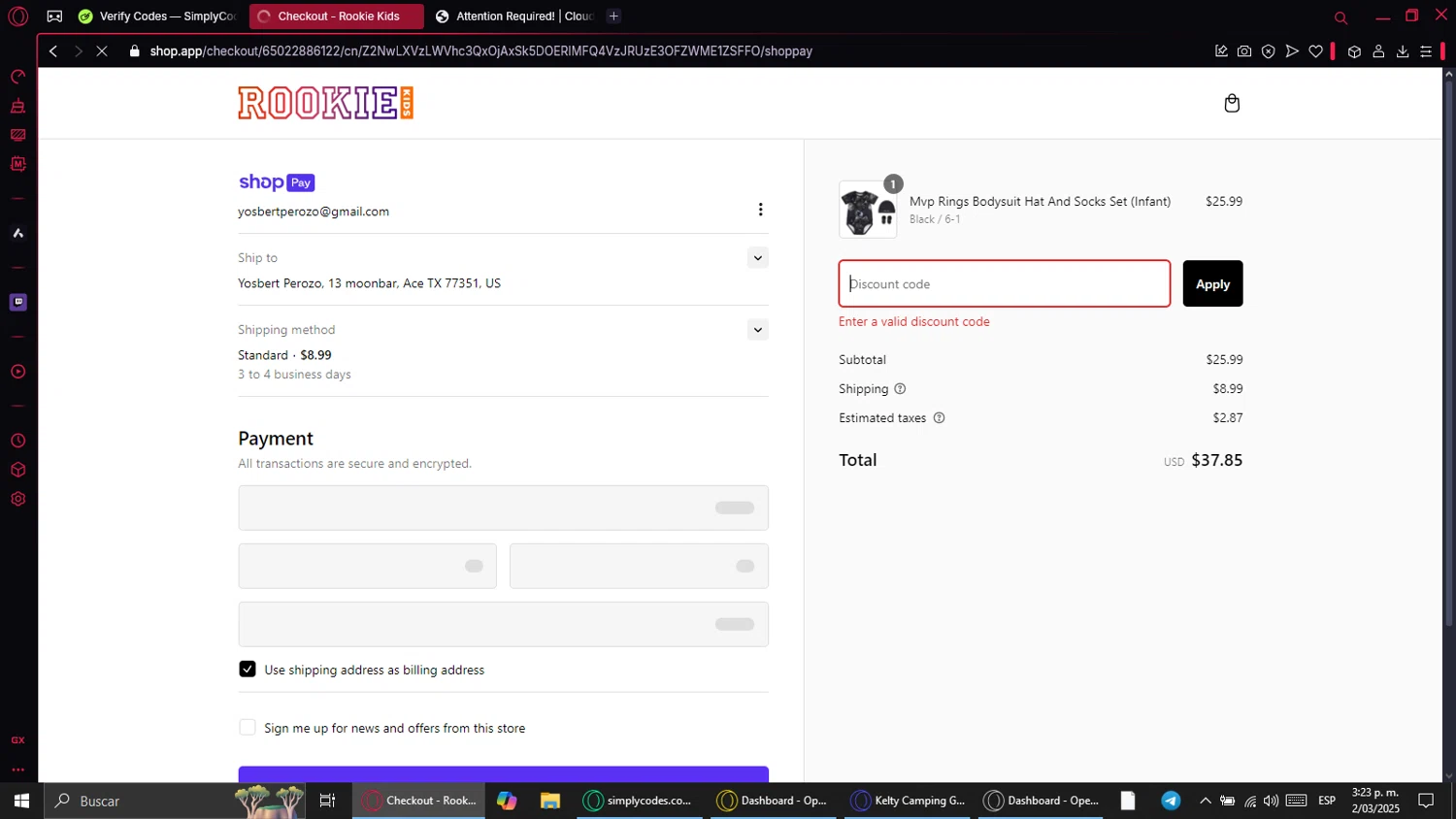Click Estimated taxes info question mark icon
Screen dimensions: 1456x819
939,418
